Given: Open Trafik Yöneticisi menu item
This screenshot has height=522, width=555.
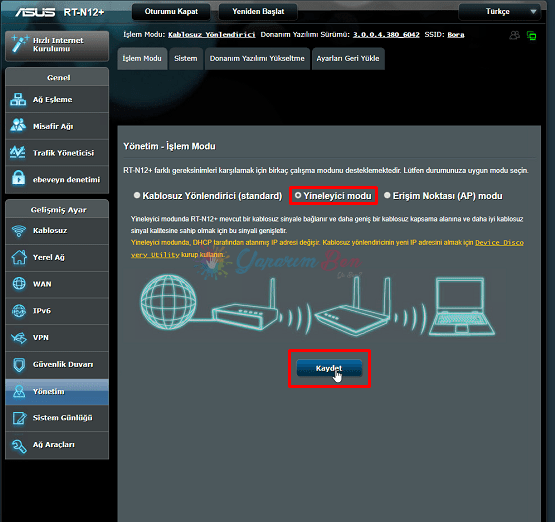Looking at the screenshot, I should pyautogui.click(x=57, y=153).
